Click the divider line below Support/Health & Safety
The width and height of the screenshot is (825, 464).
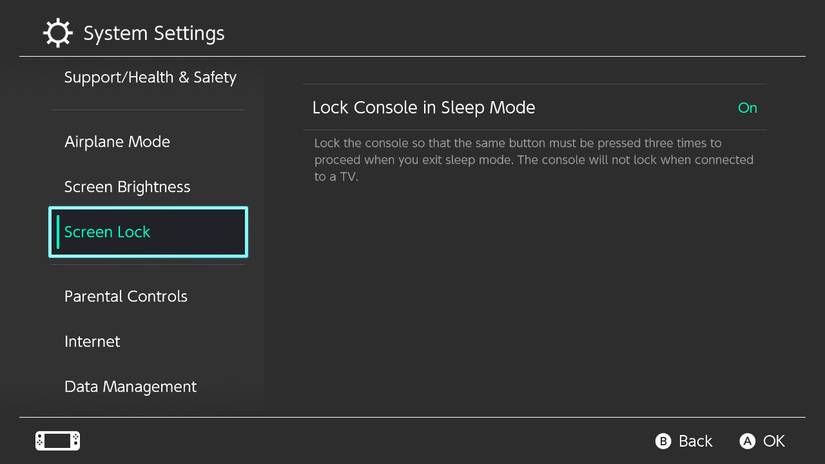tap(148, 110)
